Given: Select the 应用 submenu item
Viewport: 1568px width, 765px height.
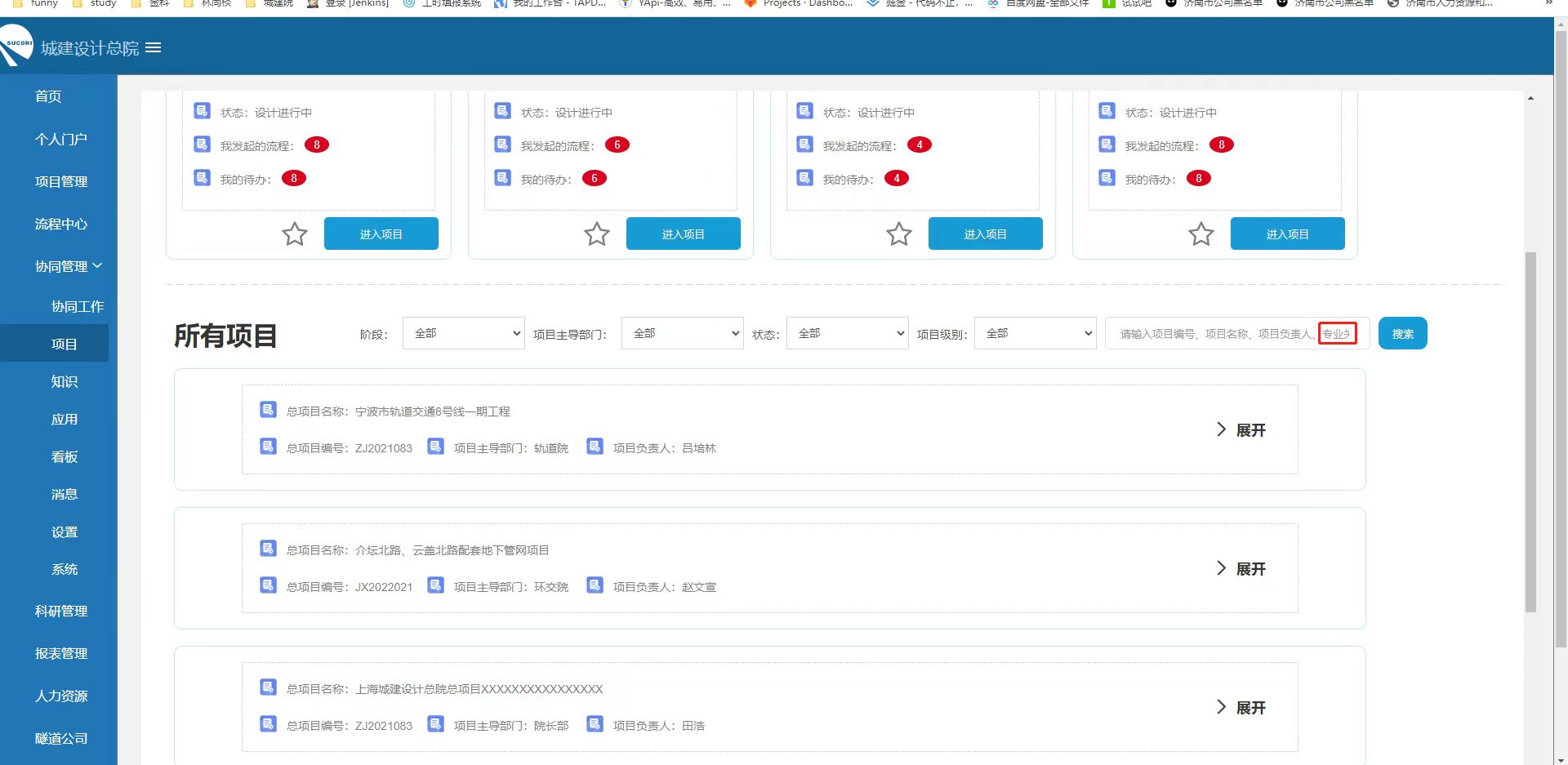Looking at the screenshot, I should click(64, 419).
